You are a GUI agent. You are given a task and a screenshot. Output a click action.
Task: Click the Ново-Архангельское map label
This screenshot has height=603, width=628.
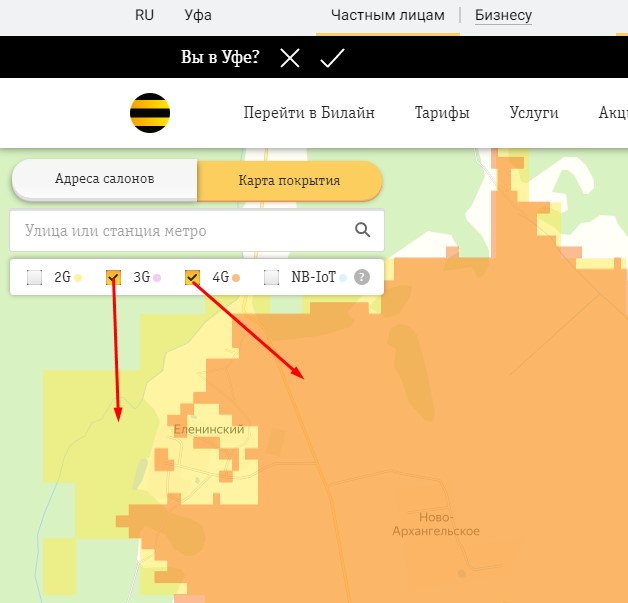click(436, 524)
